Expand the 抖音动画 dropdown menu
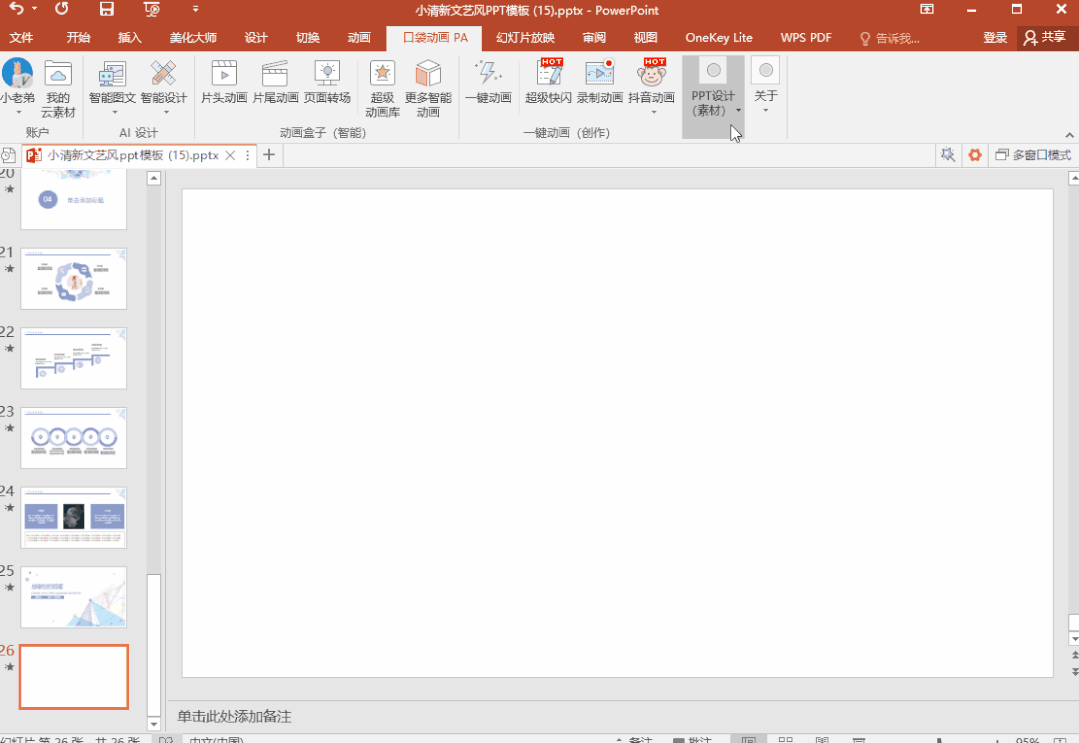Screen dimensions: 1079x743 (653, 112)
